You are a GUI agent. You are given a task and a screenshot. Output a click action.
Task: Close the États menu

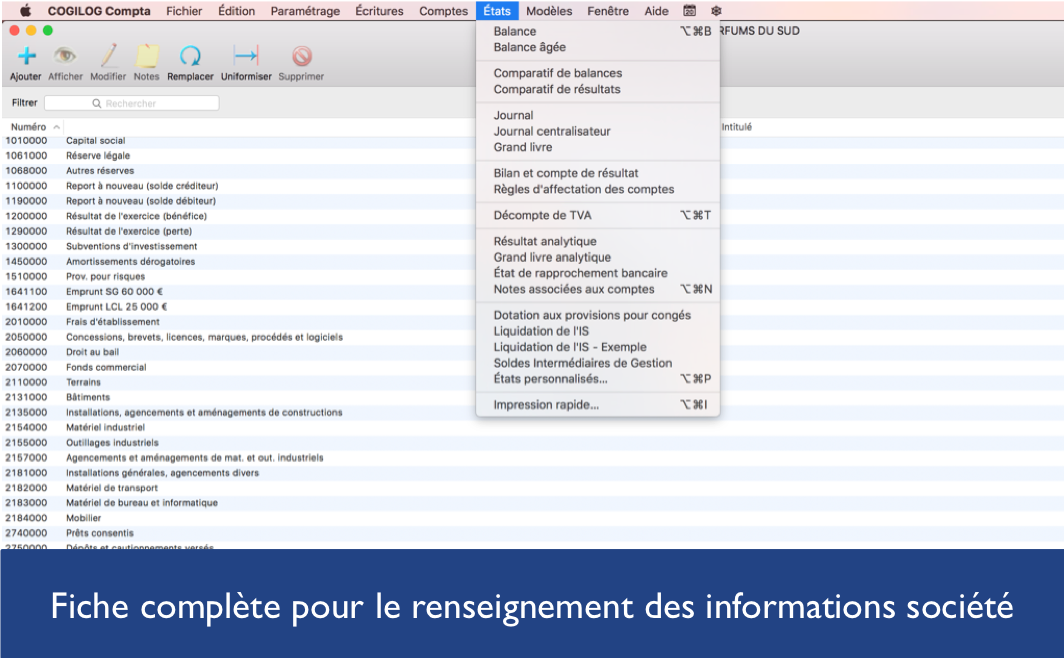click(x=497, y=11)
